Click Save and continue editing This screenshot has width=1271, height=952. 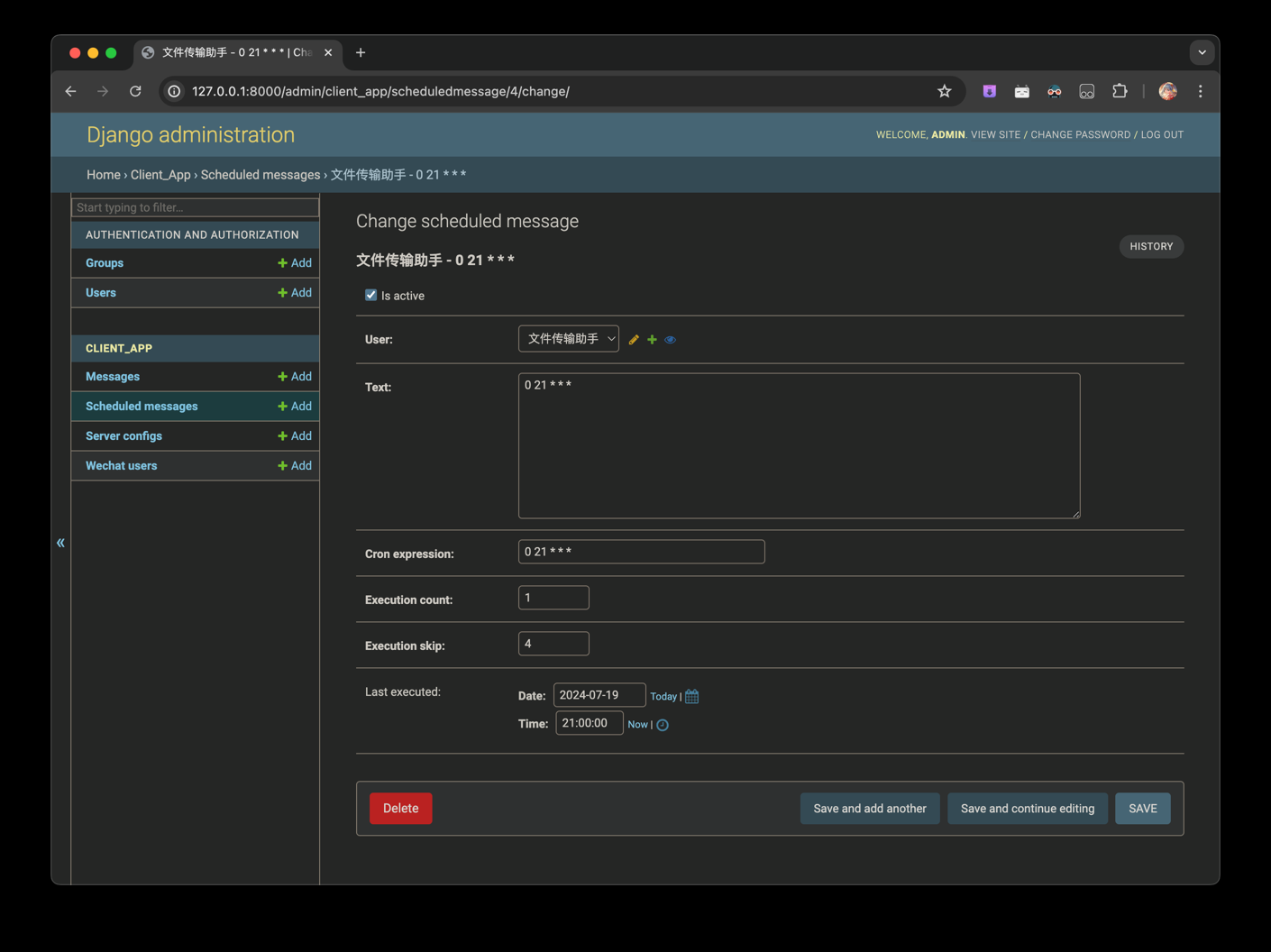click(x=1027, y=809)
